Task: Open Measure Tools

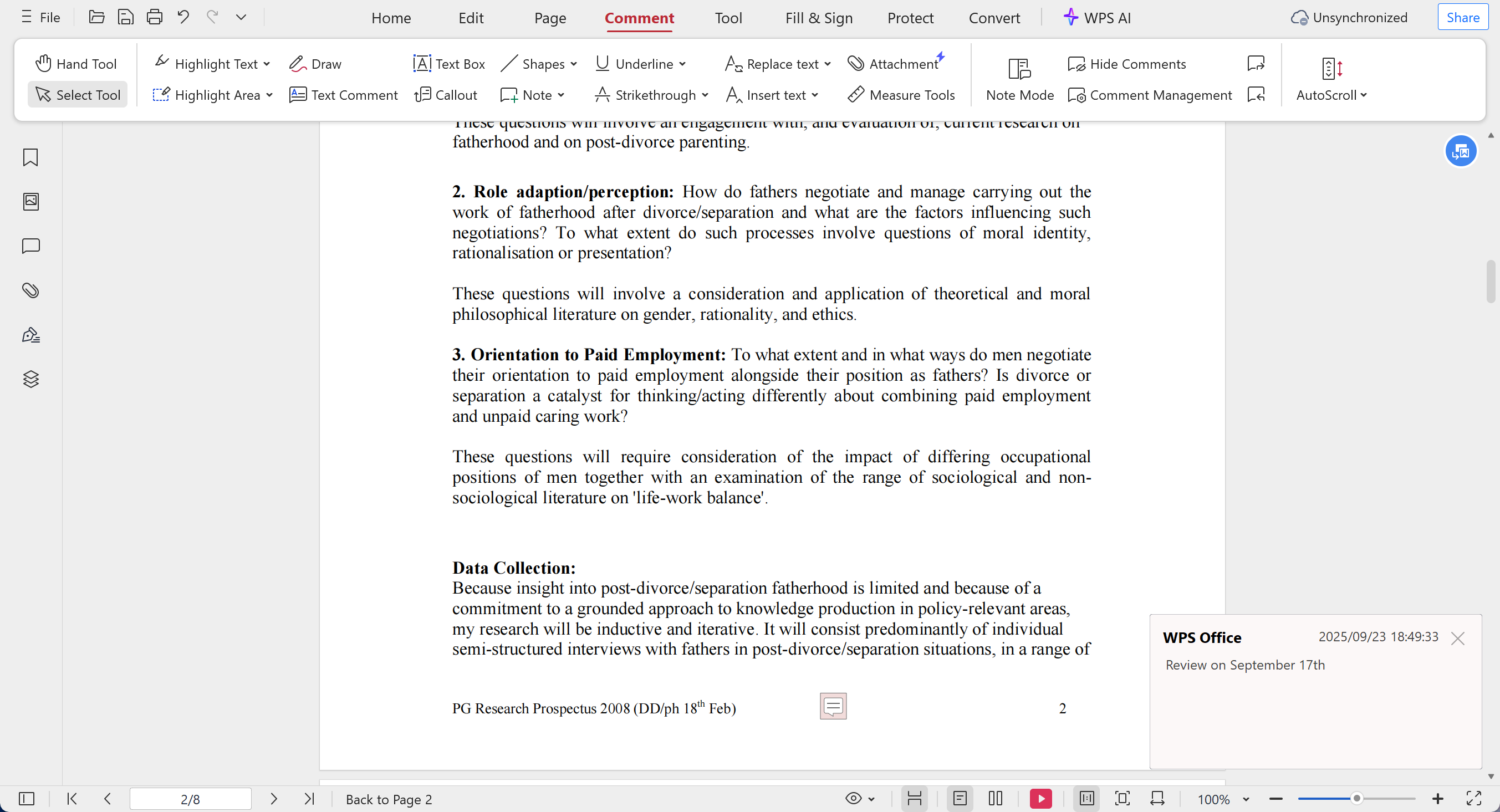Action: tap(901, 95)
